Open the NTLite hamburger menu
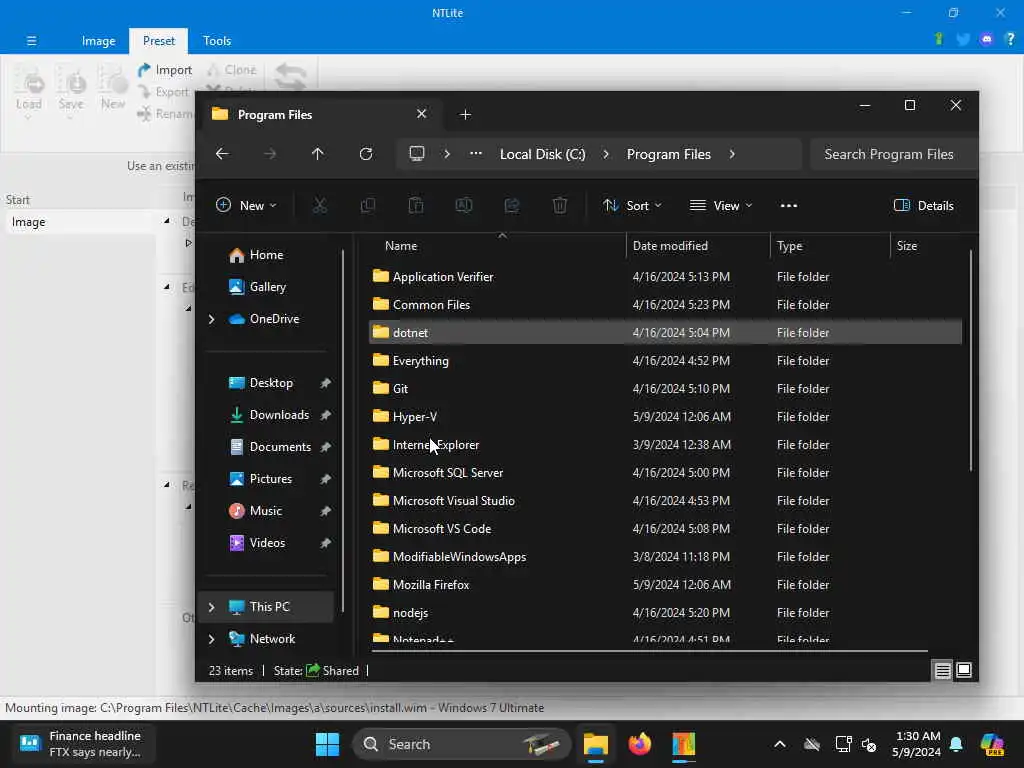 31,40
